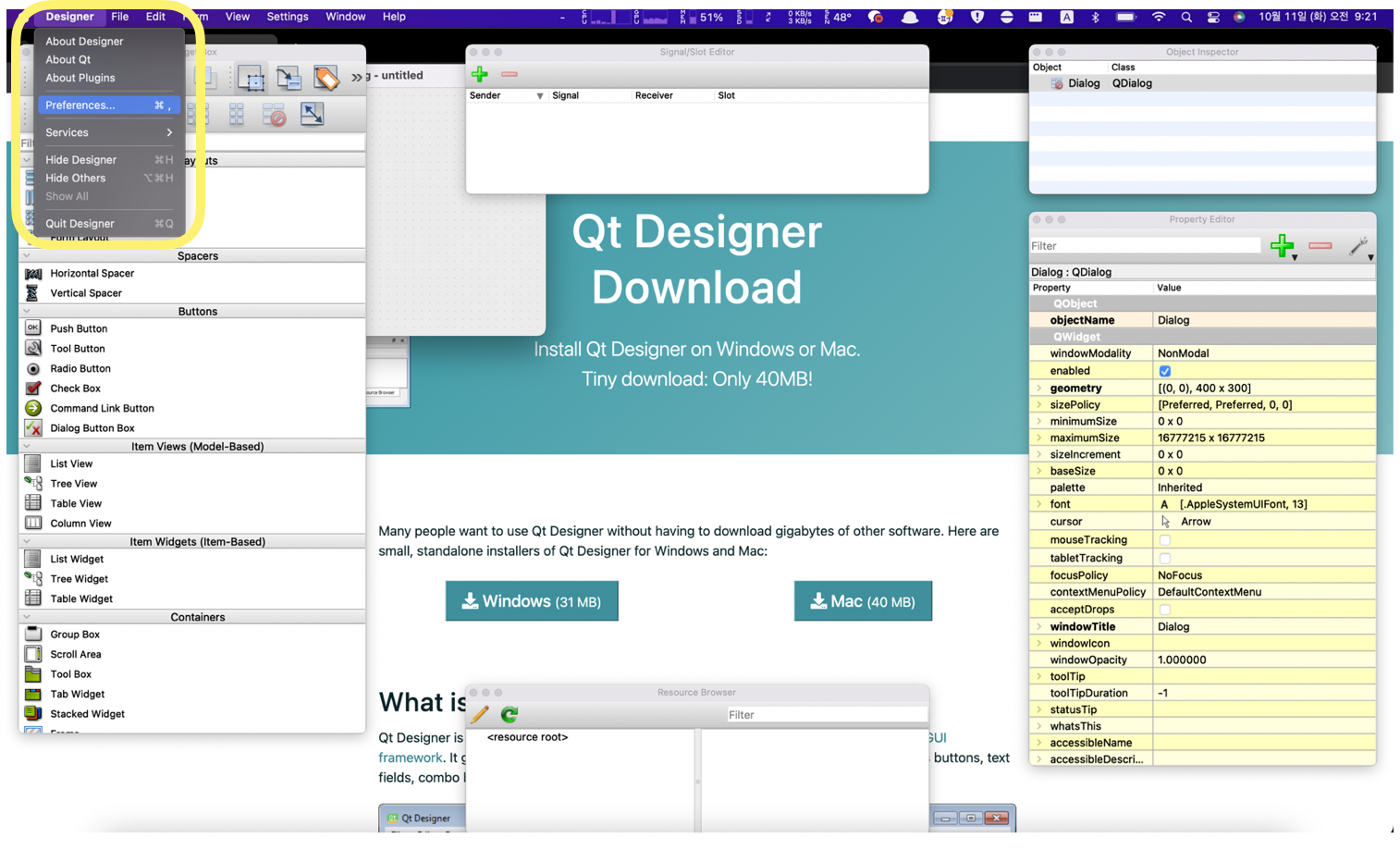1400x851 pixels.
Task: Click the Edit Buddies tag icon
Action: pyautogui.click(x=325, y=79)
